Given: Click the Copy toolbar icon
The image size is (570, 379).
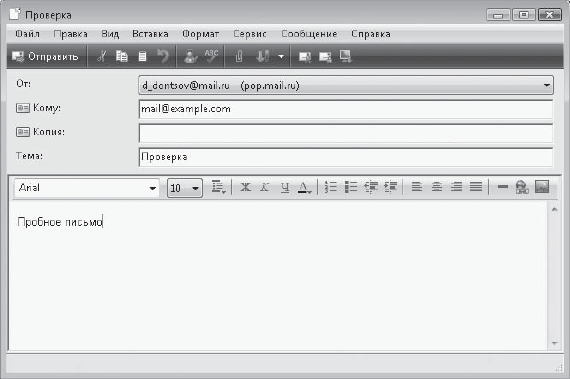Looking at the screenshot, I should (x=121, y=56).
